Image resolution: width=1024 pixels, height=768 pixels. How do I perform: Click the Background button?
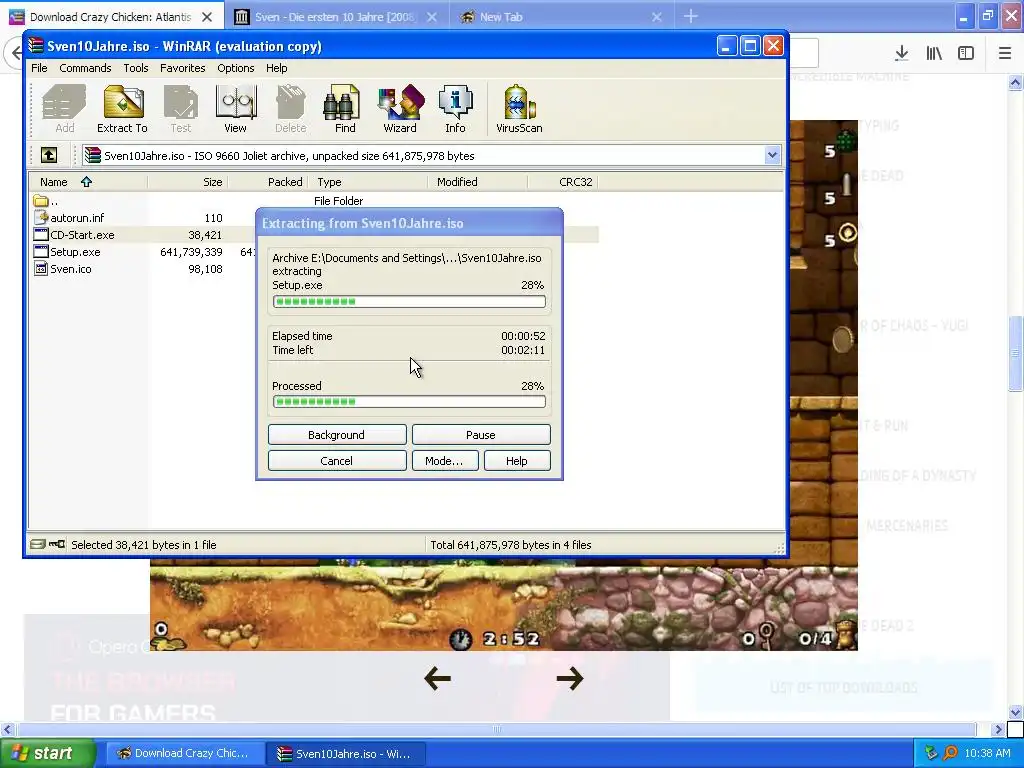337,435
